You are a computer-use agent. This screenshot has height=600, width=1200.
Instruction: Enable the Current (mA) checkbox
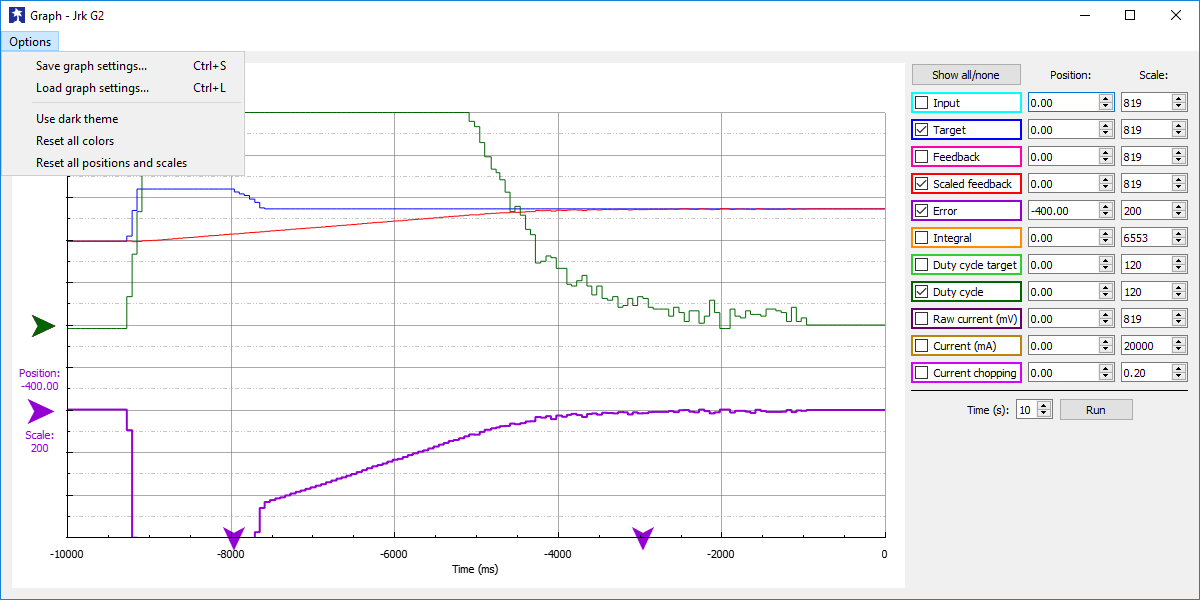pos(921,346)
